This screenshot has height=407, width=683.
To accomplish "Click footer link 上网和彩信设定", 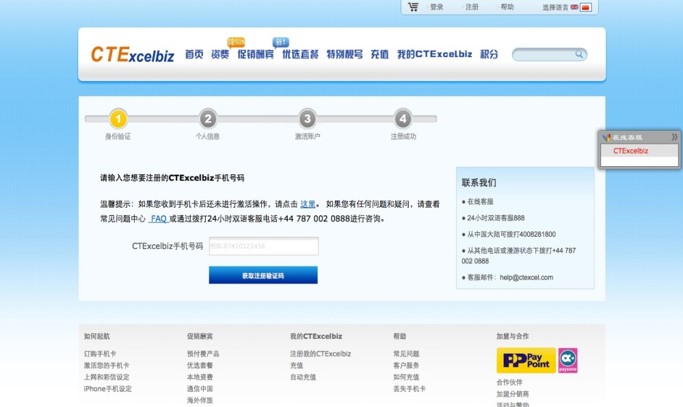I will tap(106, 377).
